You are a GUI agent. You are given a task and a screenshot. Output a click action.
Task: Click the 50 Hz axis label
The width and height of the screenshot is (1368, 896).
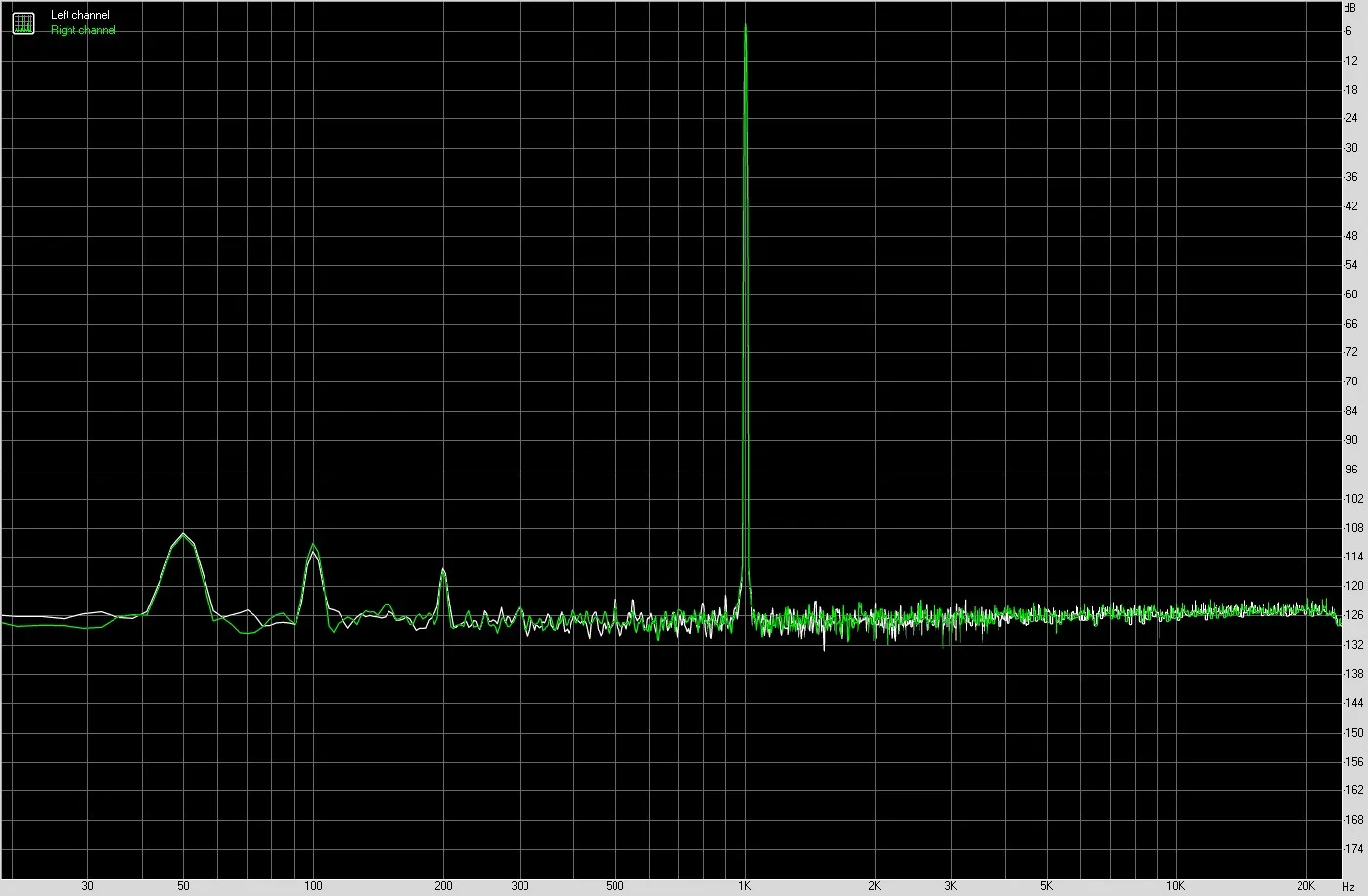183,886
